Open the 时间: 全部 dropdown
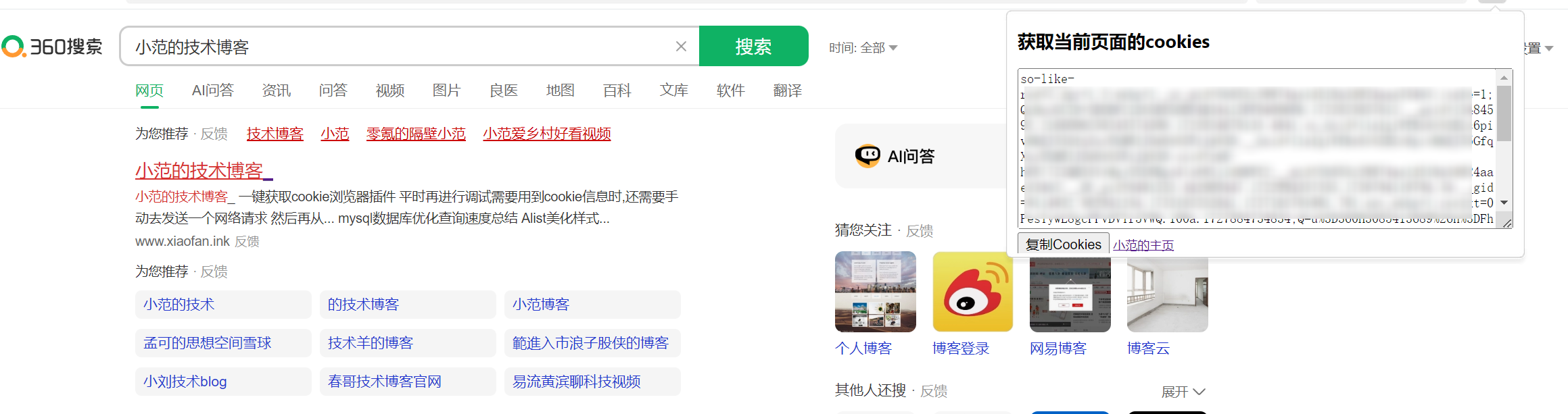Image resolution: width=1568 pixels, height=414 pixels. coord(863,48)
